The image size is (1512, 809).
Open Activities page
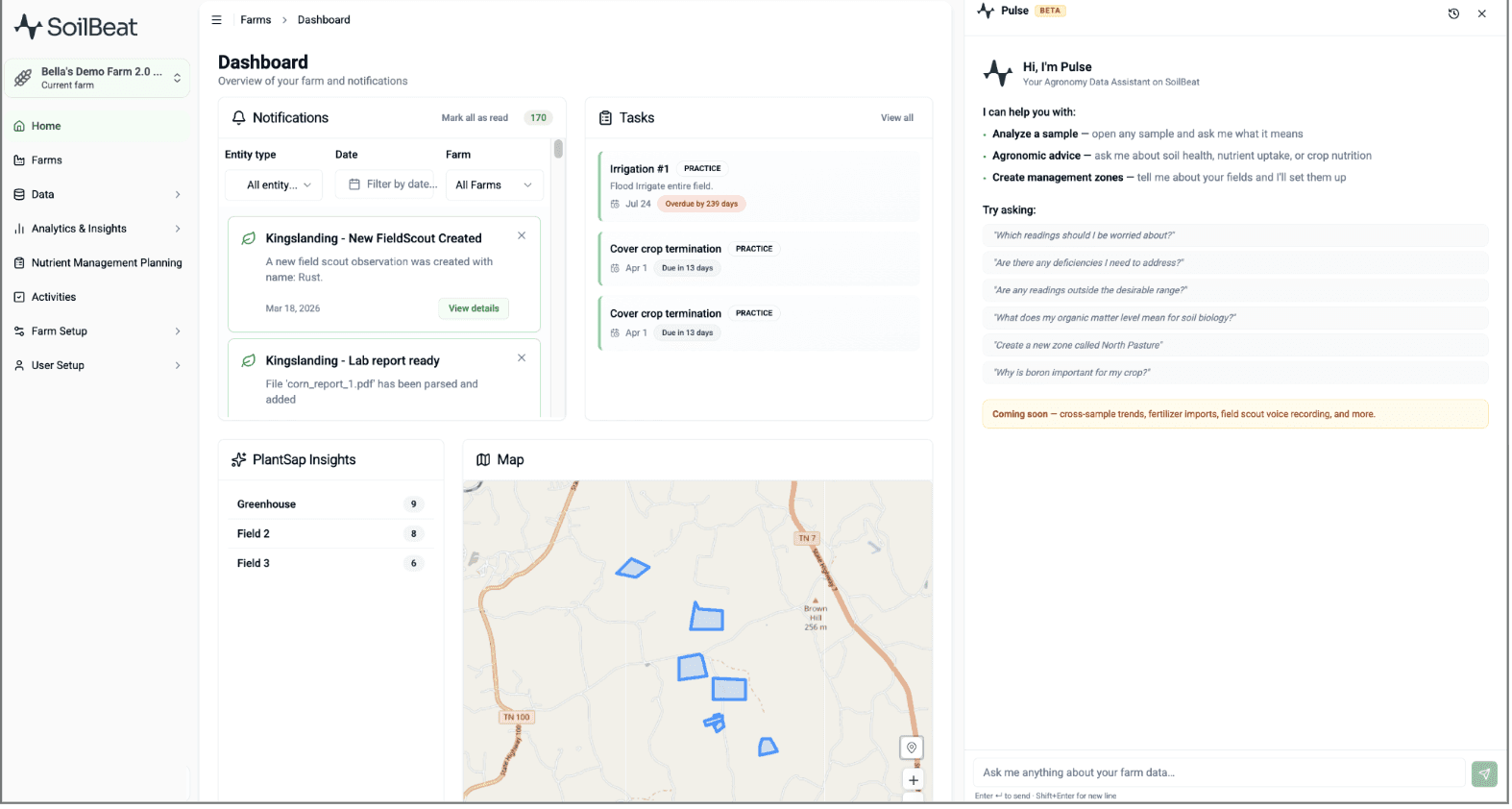97,297
